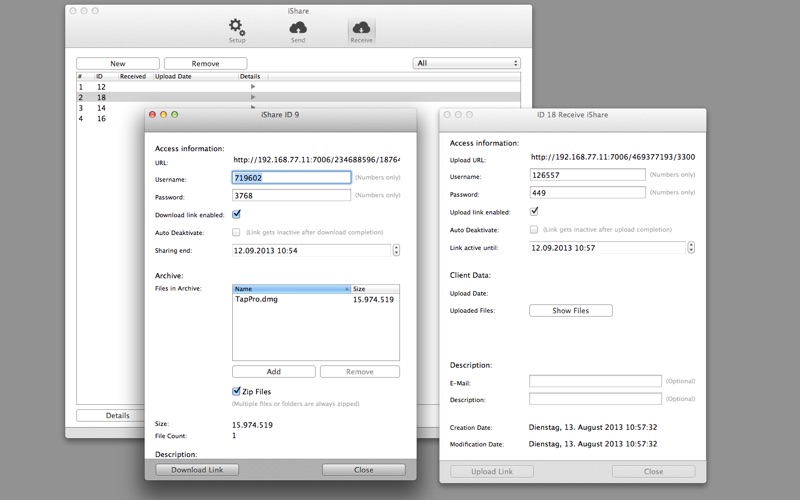
Task: Open the All filter dropdown
Action: tap(466, 63)
